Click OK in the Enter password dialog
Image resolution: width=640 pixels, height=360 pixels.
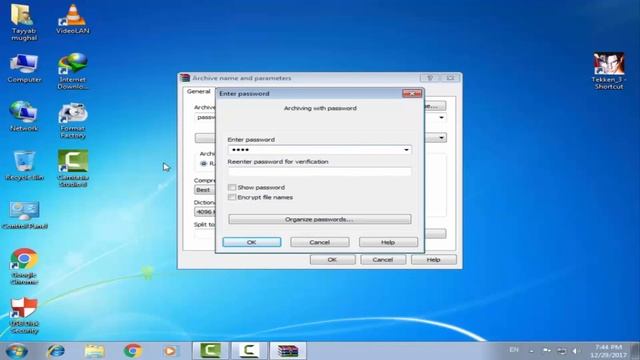252,242
